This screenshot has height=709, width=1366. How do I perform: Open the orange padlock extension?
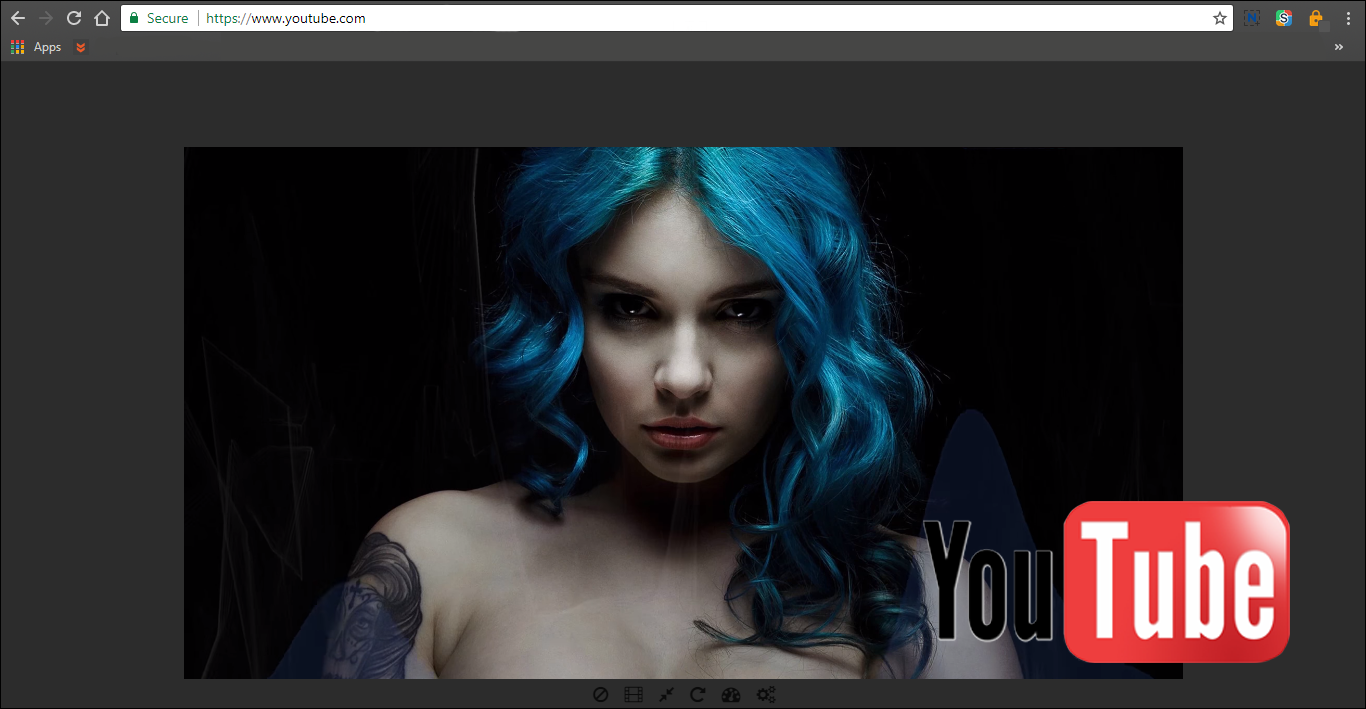pos(1315,18)
